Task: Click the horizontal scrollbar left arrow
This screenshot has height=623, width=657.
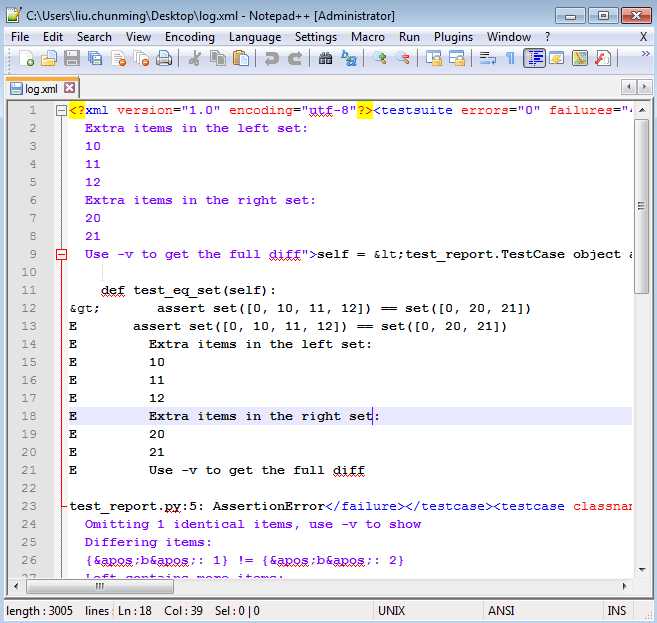Action: pyautogui.click(x=16, y=587)
